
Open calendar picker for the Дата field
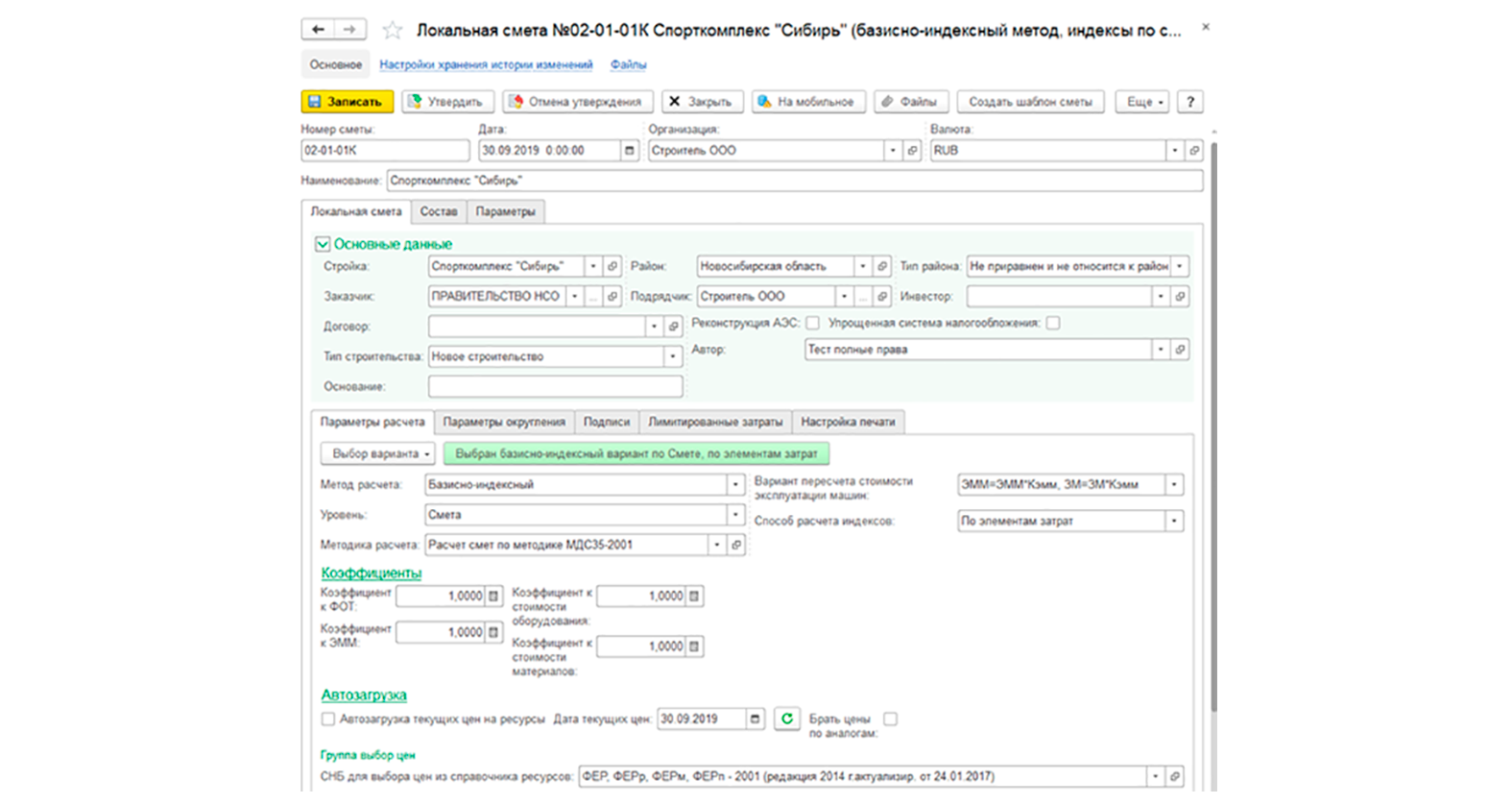click(630, 151)
